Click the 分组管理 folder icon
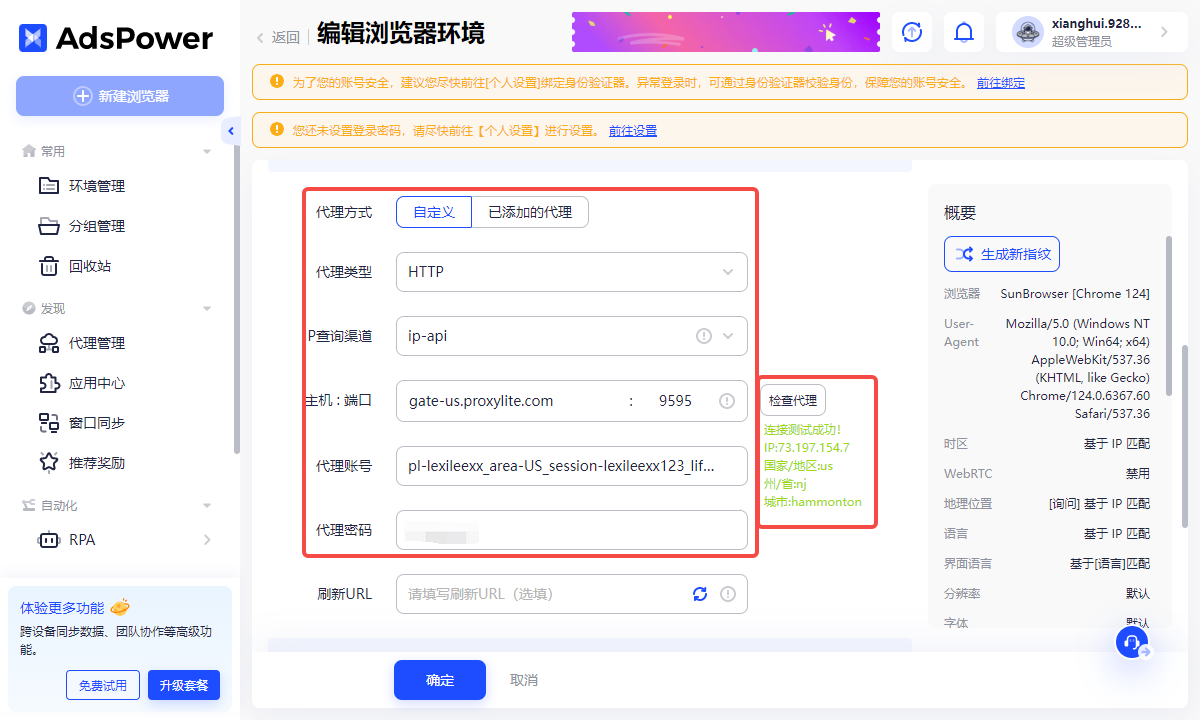This screenshot has height=720, width=1200. pyautogui.click(x=48, y=226)
